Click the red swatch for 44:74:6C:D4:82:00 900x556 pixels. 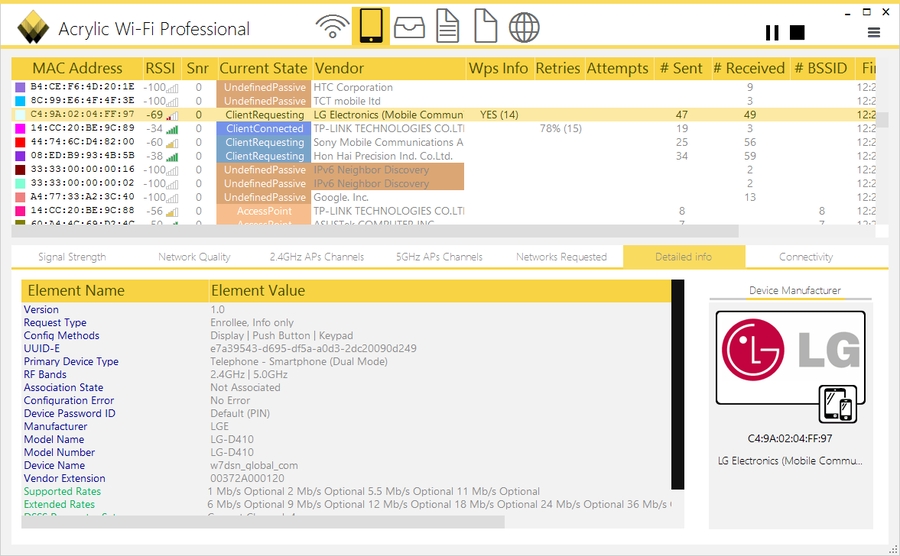pyautogui.click(x=20, y=143)
